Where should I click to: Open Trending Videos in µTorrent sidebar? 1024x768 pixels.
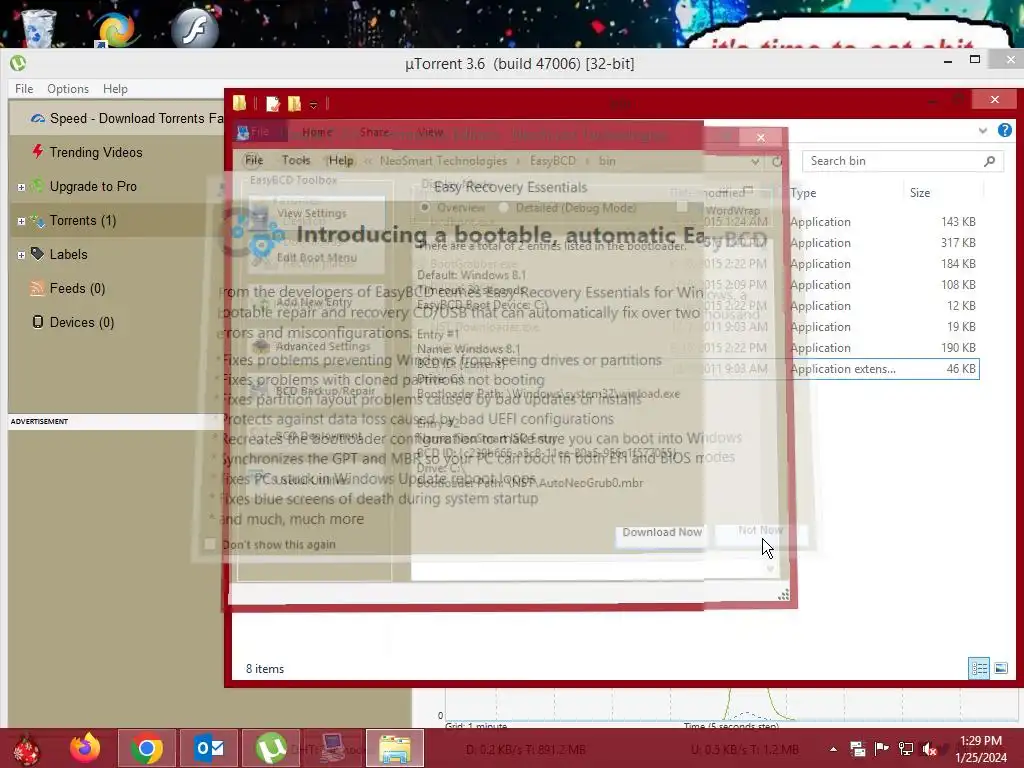click(x=95, y=152)
